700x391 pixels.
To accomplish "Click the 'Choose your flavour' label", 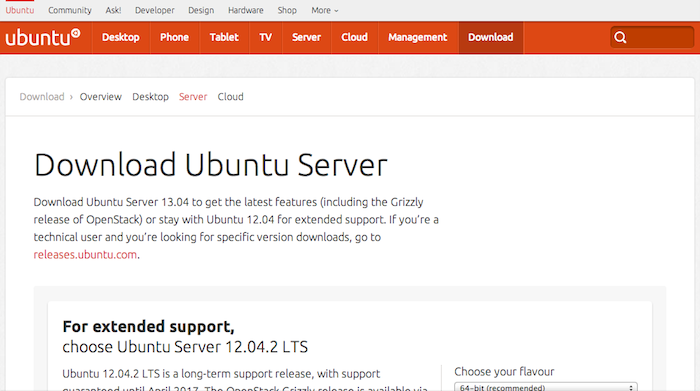I will 504,372.
